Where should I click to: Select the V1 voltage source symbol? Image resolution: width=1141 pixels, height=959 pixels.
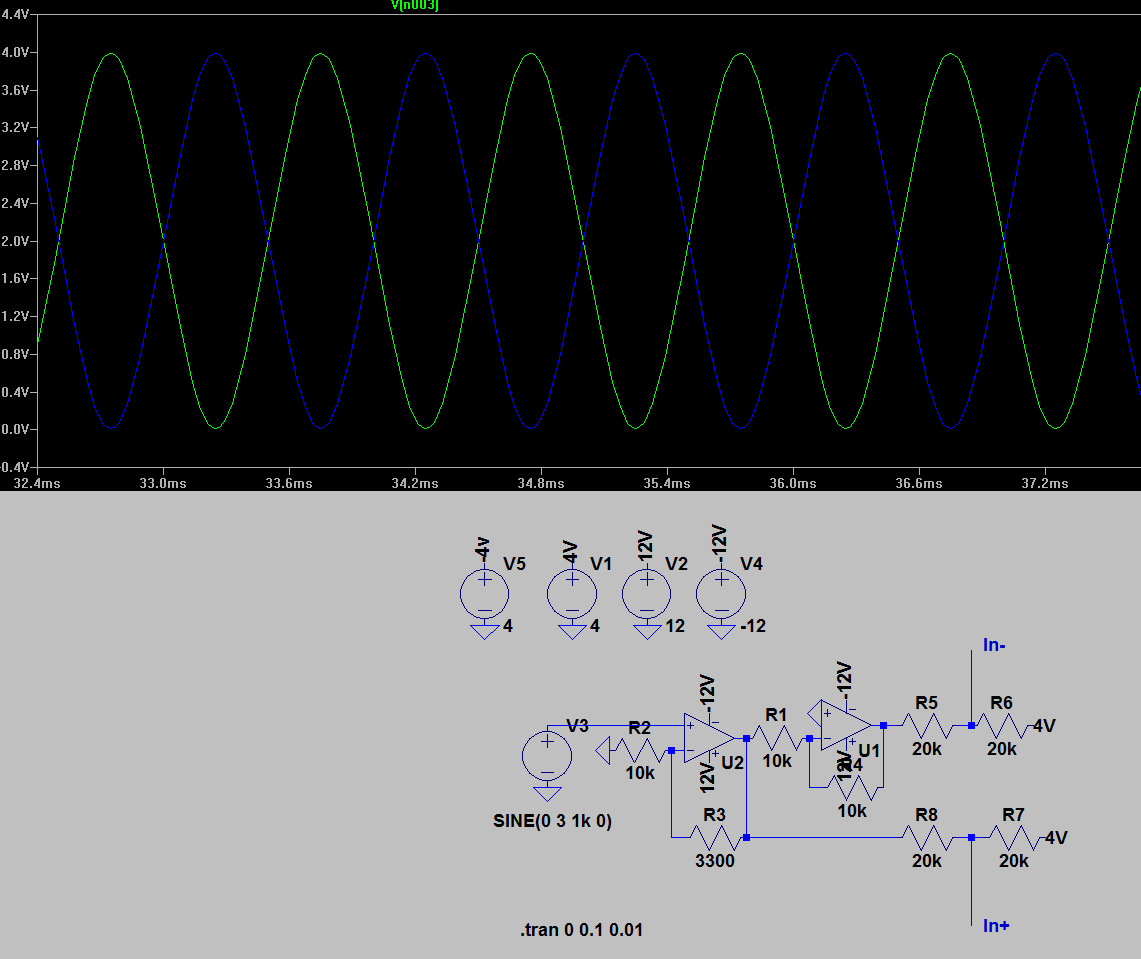click(572, 594)
